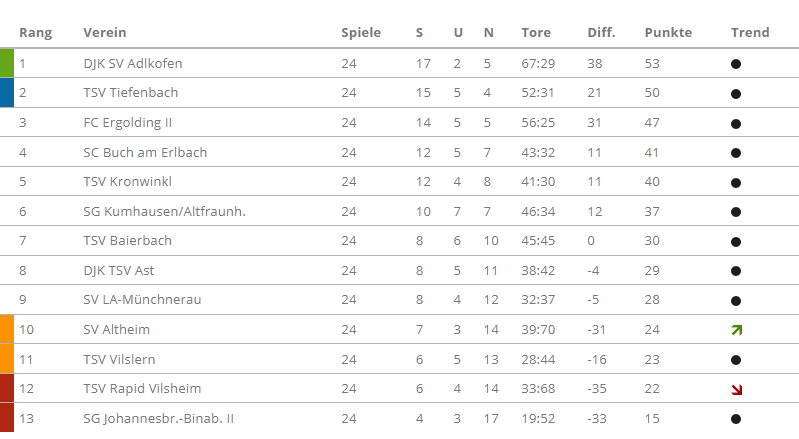Open the DJK SV Adlkofen team link
Screen dimensions: 799x439
pyautogui.click(x=132, y=64)
